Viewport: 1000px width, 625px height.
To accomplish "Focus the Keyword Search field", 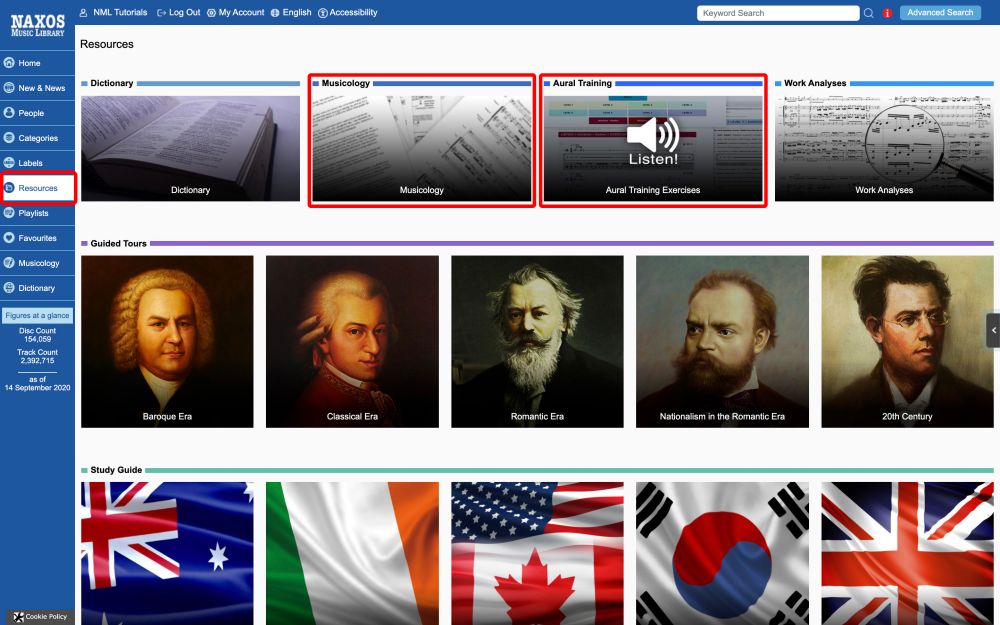I will [778, 13].
